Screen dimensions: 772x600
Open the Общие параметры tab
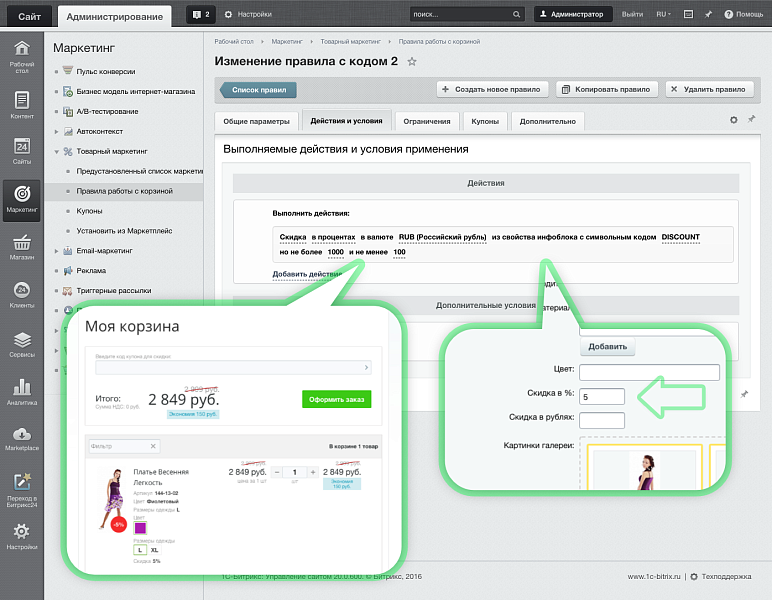pos(256,121)
